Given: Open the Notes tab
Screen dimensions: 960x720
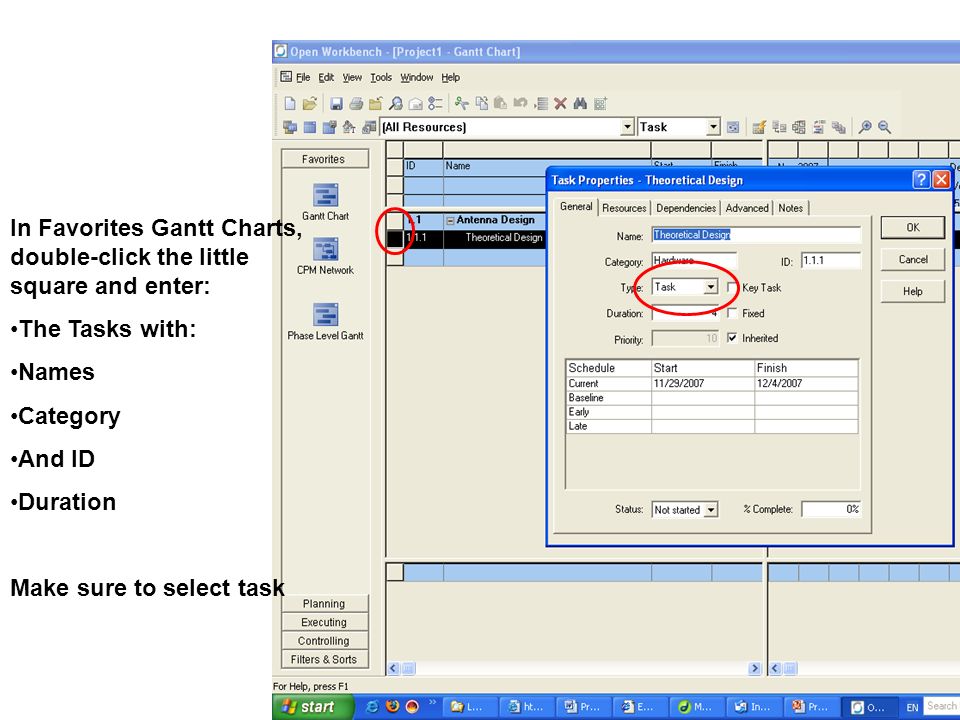Looking at the screenshot, I should pyautogui.click(x=790, y=208).
